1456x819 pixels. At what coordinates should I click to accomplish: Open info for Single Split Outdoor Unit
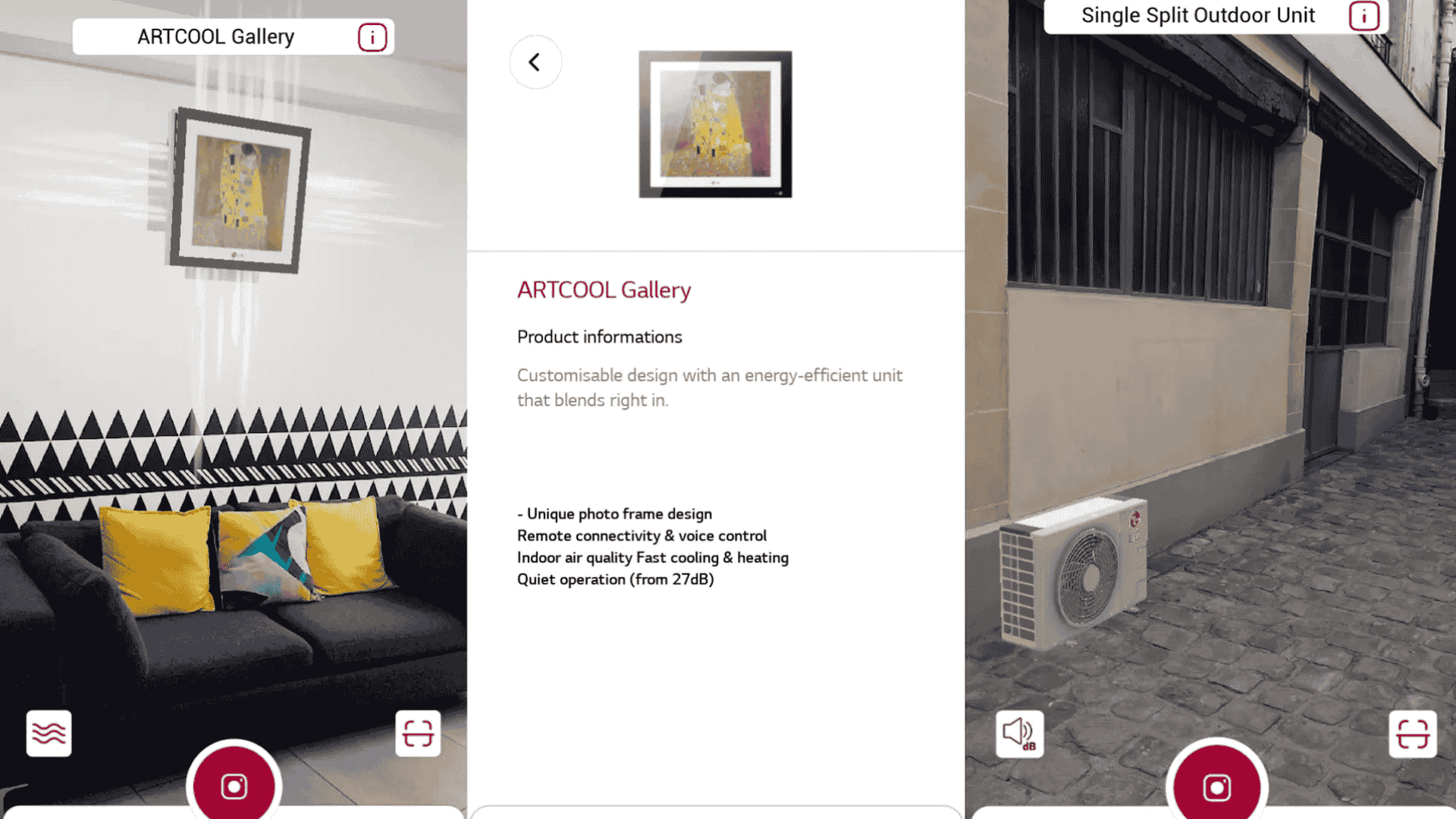[1363, 16]
